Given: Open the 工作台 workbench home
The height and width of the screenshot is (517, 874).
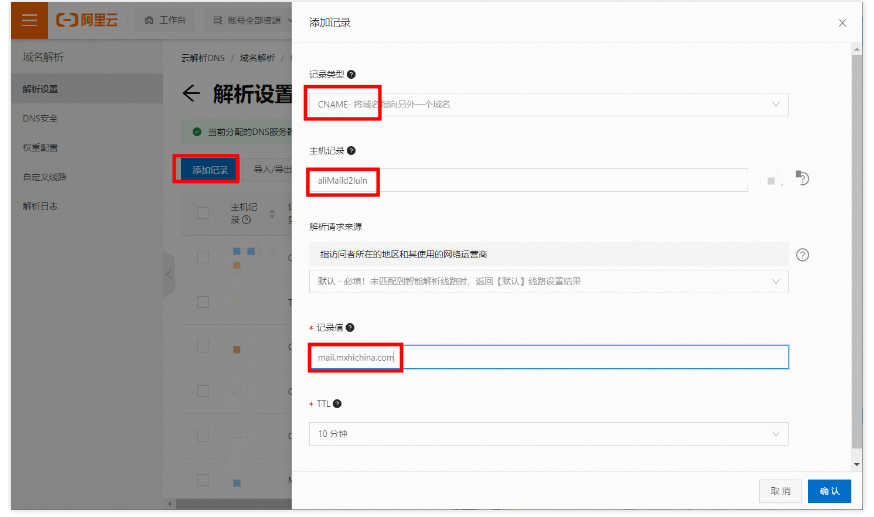Looking at the screenshot, I should [165, 21].
